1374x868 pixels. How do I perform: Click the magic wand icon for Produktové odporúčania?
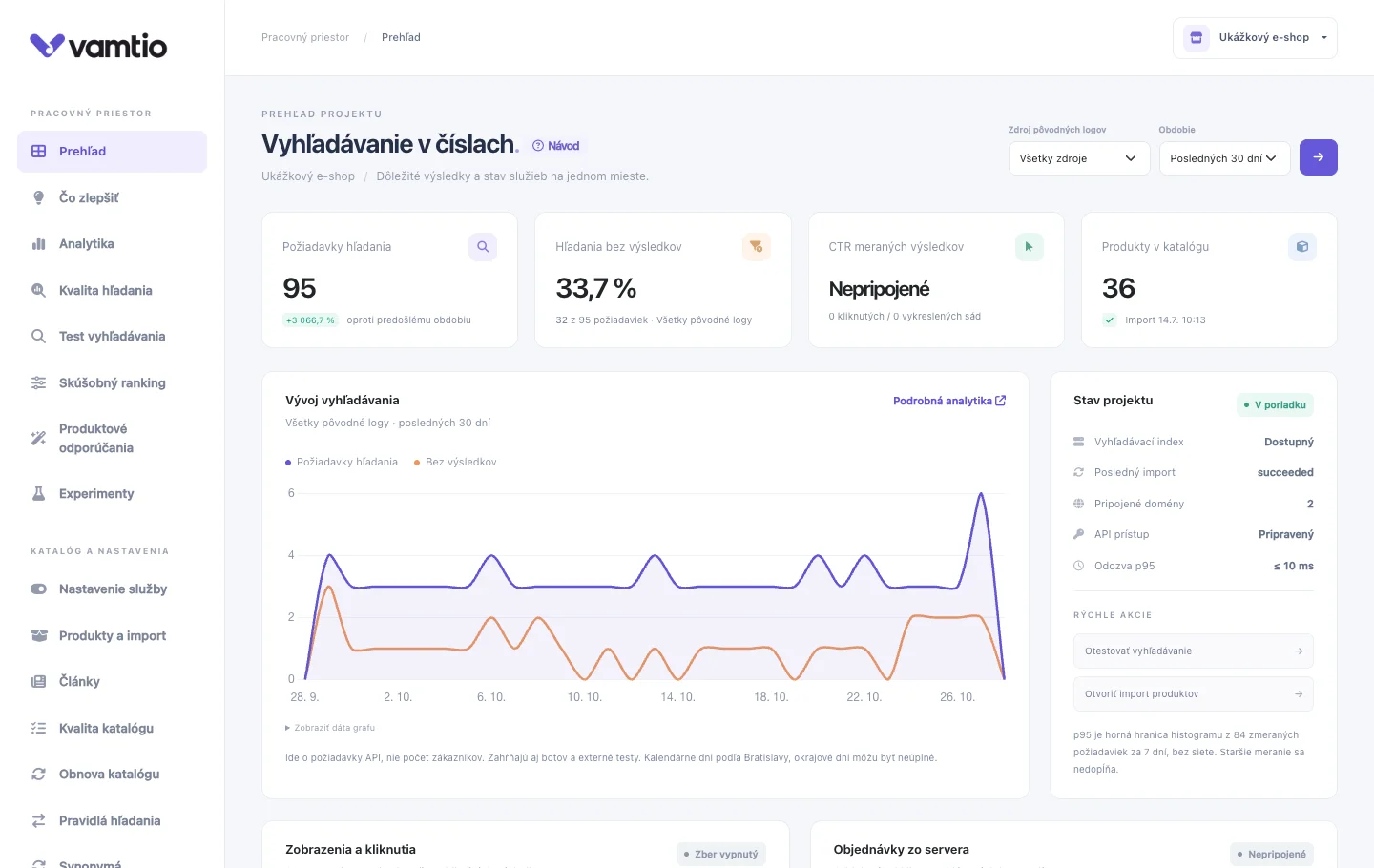click(x=38, y=438)
